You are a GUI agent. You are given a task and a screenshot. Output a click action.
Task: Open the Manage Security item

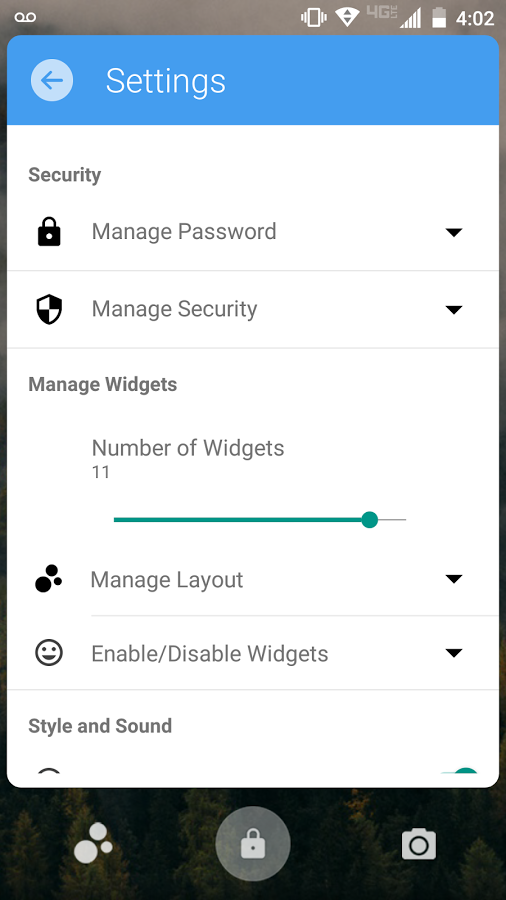253,309
